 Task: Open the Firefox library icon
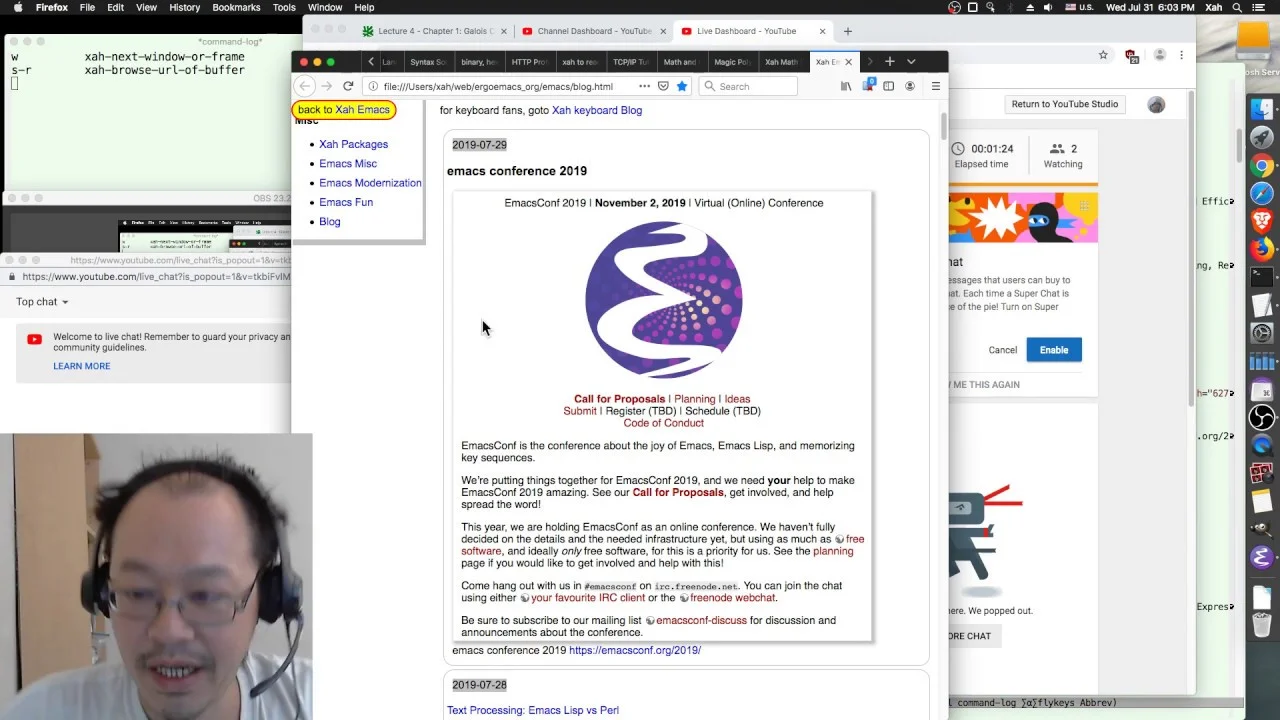(846, 86)
